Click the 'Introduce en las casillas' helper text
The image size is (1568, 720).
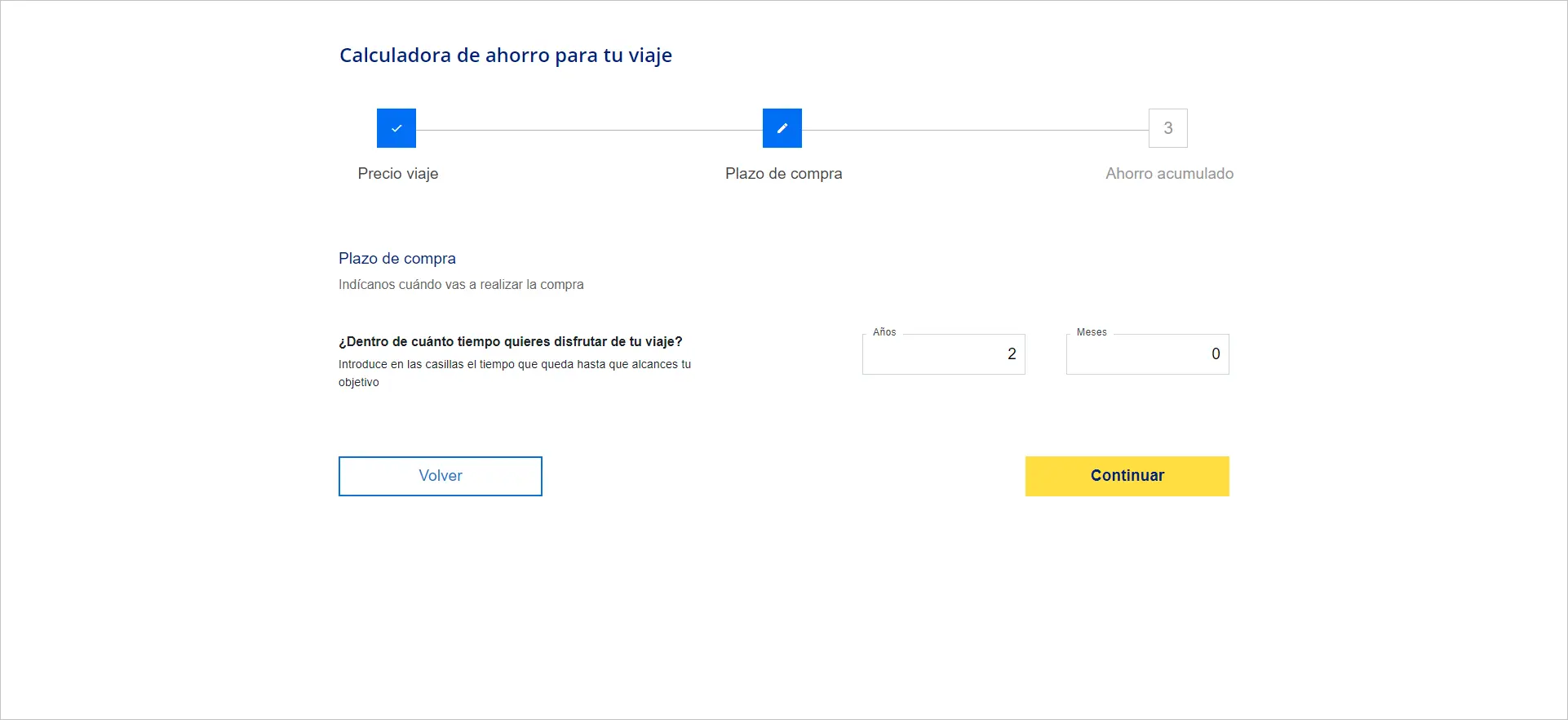514,365
